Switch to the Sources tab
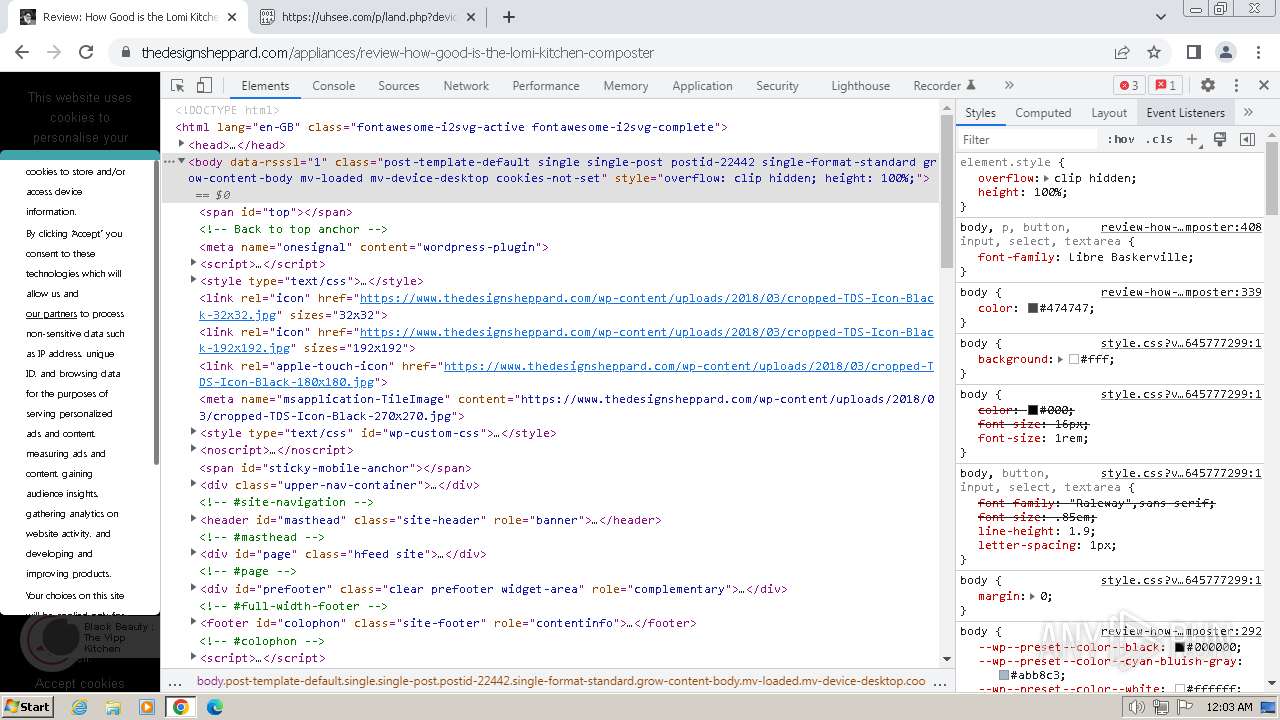 point(399,86)
